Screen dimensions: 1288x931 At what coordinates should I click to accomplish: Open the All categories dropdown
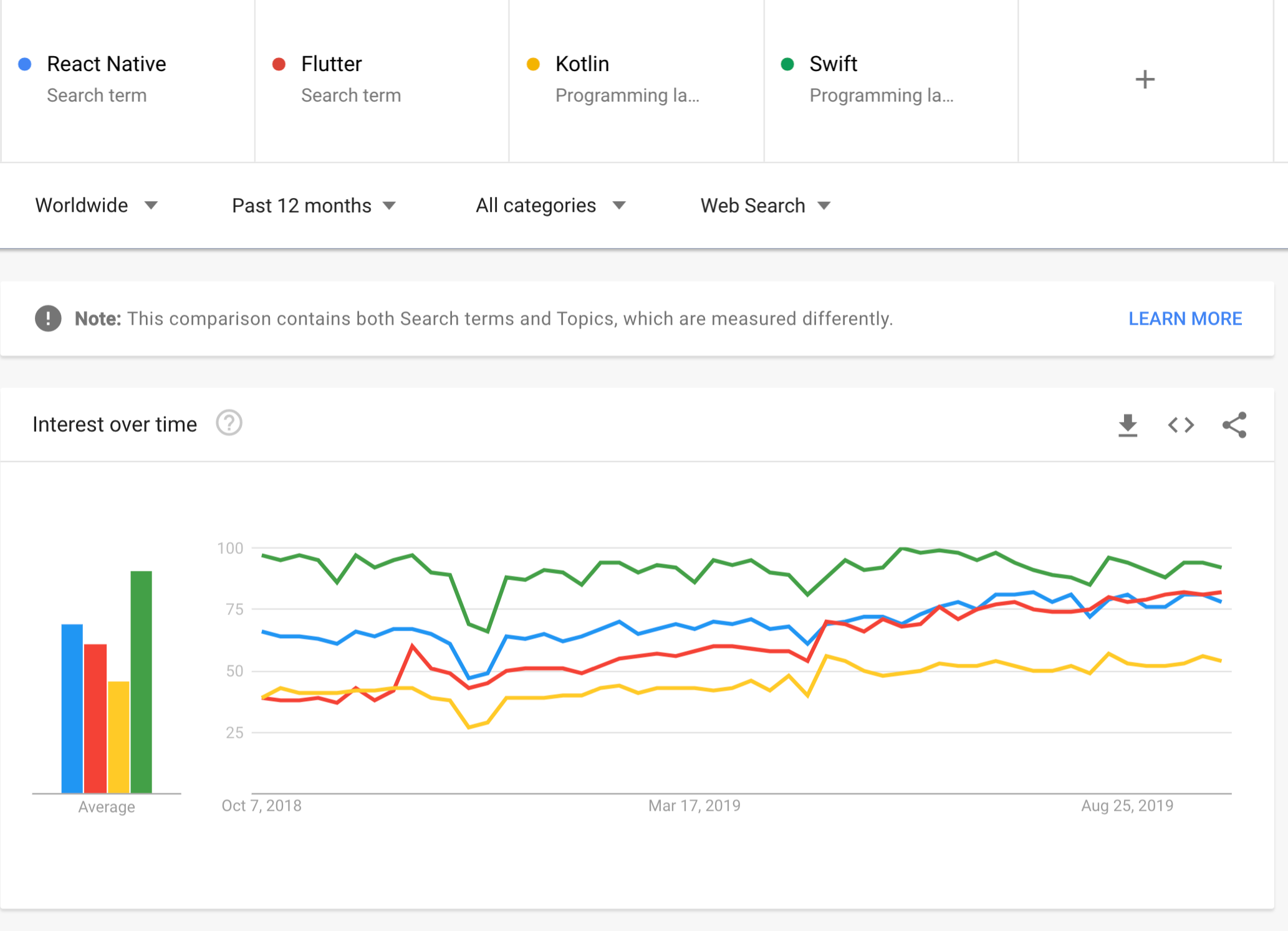[550, 206]
